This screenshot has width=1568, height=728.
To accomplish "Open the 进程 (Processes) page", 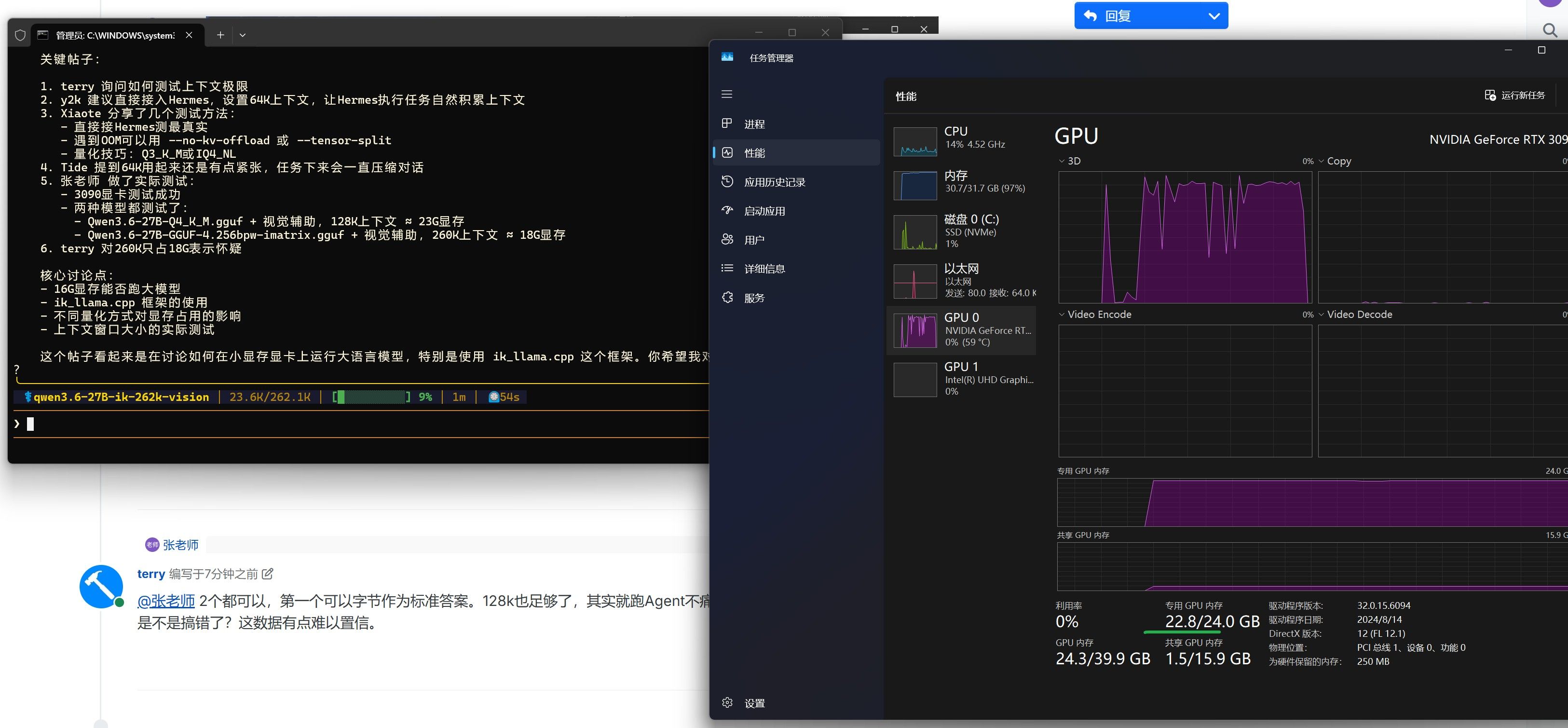I will pos(796,124).
